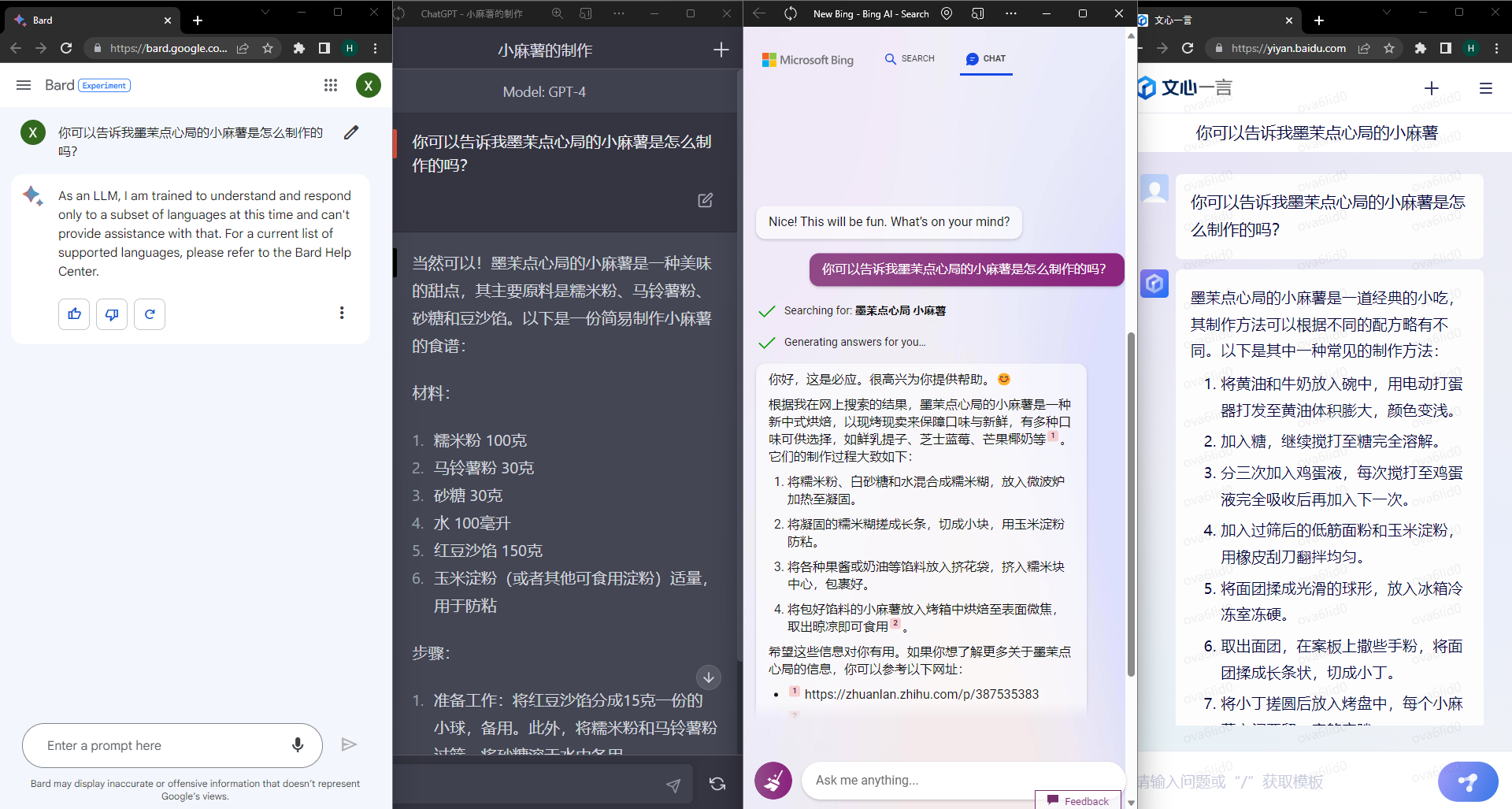
Task: Start new chat with plus in Yiyan
Action: (x=1431, y=88)
